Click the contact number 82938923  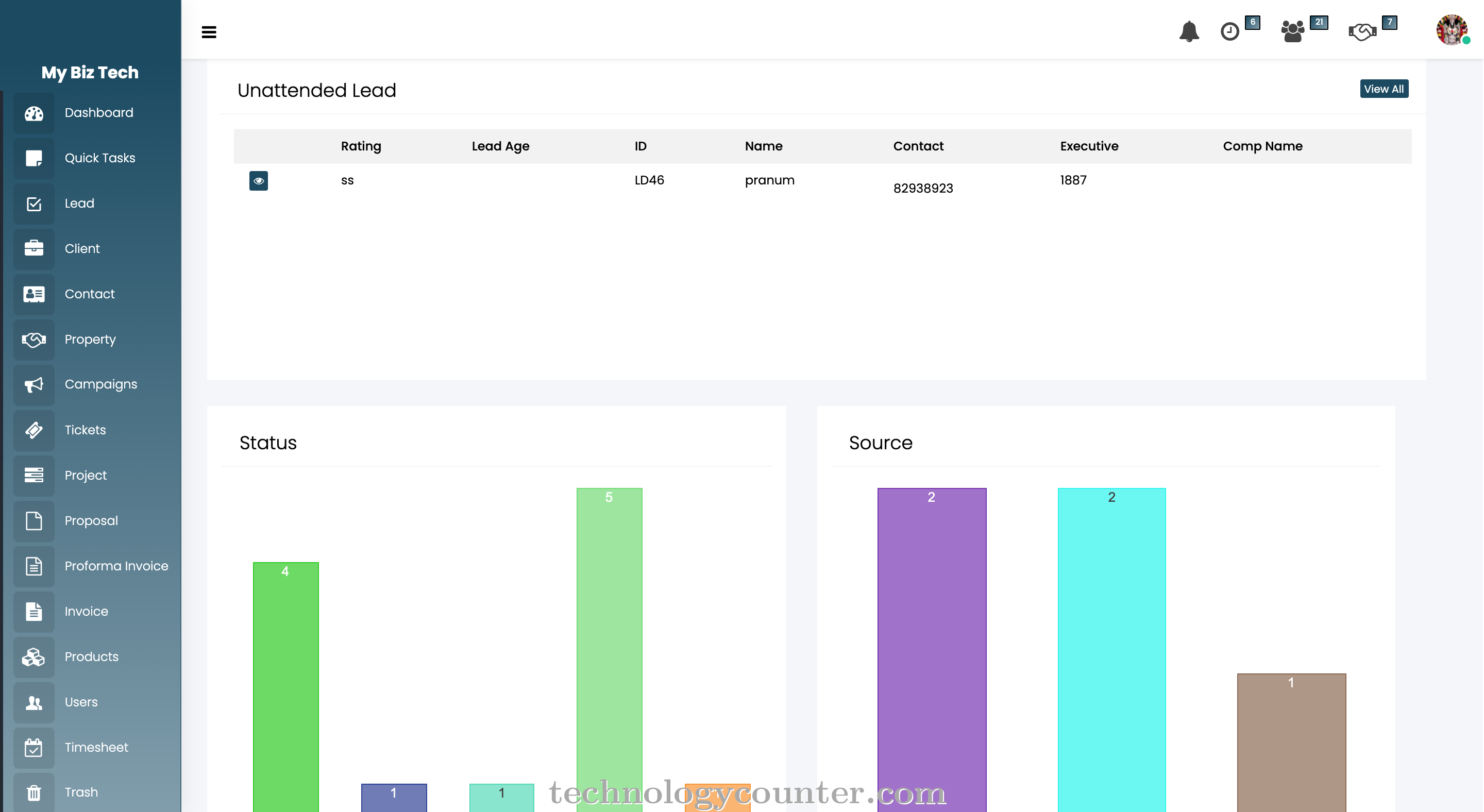point(923,188)
